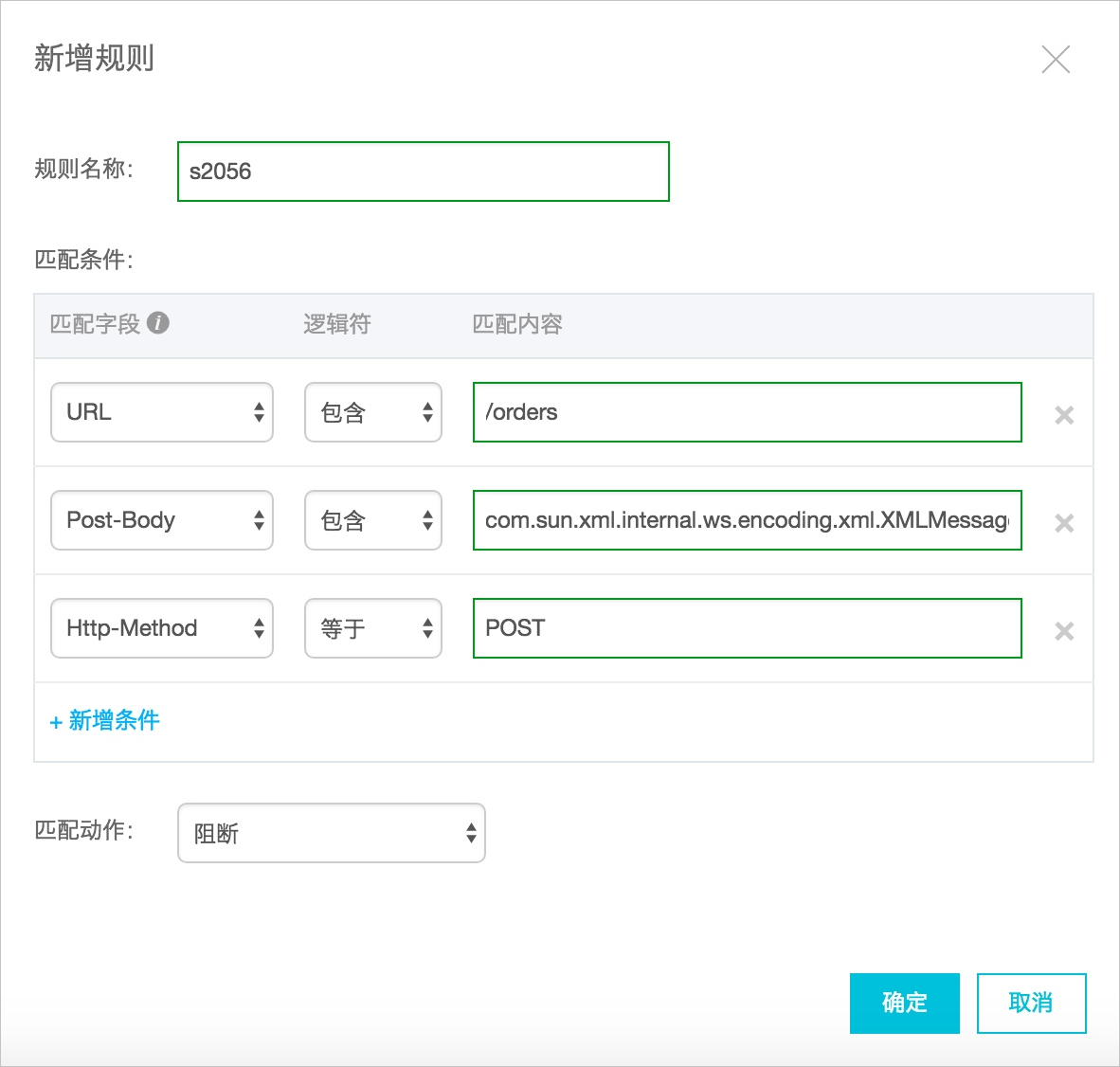Open the Post-Body match field dropdown
Image resolution: width=1120 pixels, height=1067 pixels.
(x=162, y=520)
